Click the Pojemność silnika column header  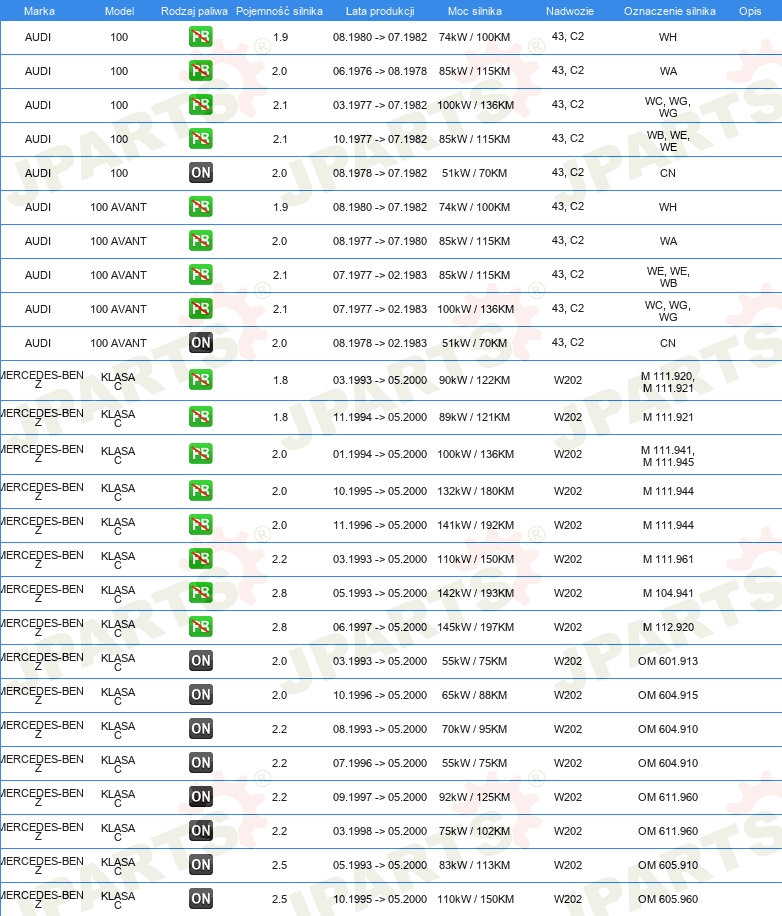[x=279, y=11]
